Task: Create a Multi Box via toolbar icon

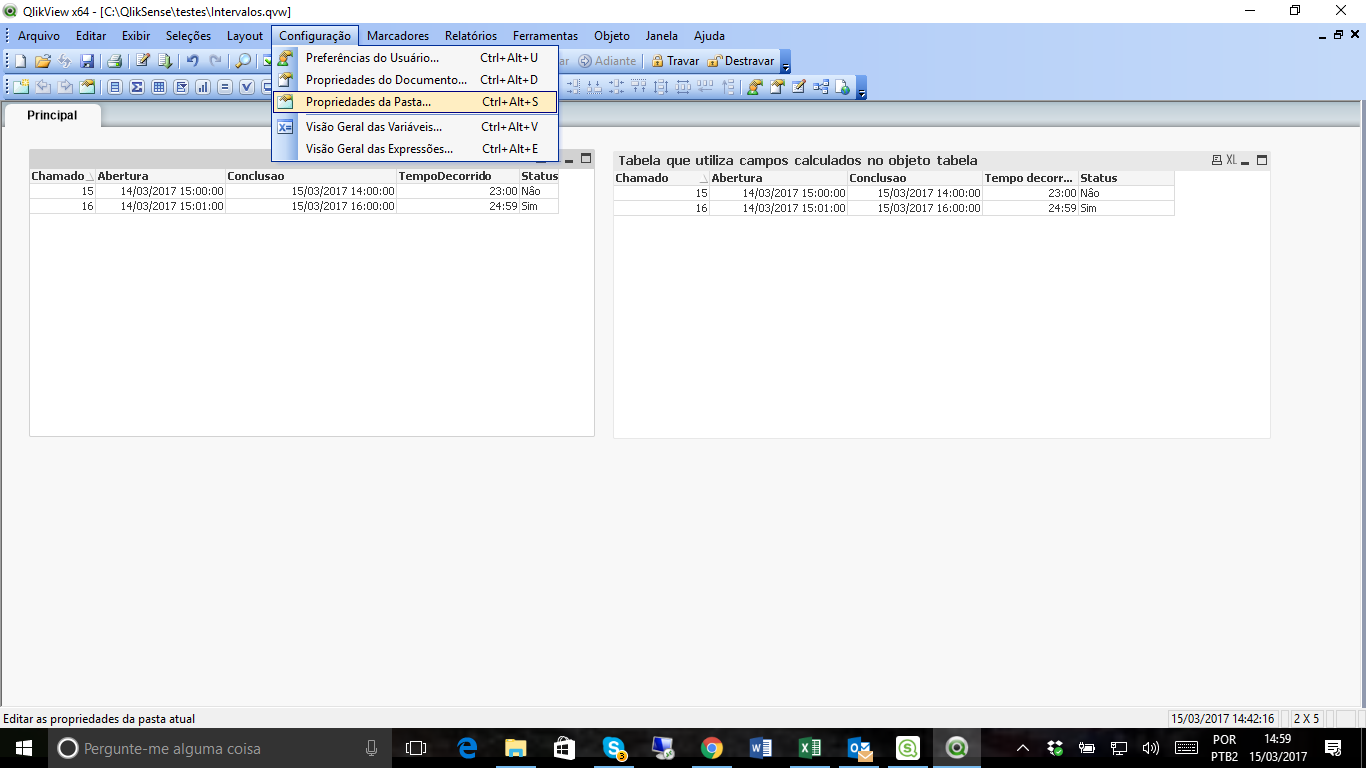Action: [x=181, y=87]
